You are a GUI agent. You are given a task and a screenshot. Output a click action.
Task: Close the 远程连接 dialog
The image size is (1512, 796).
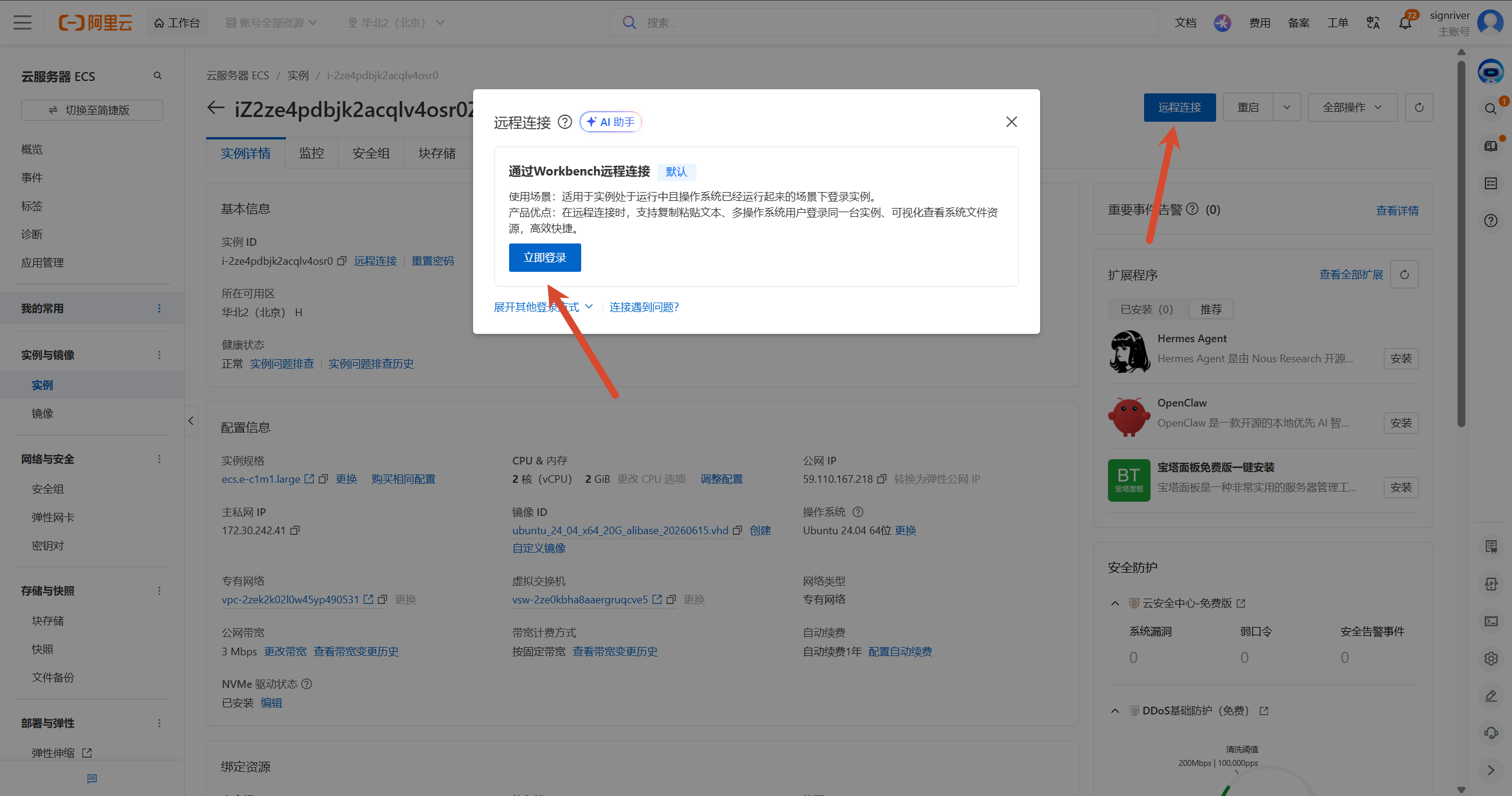pos(1011,122)
